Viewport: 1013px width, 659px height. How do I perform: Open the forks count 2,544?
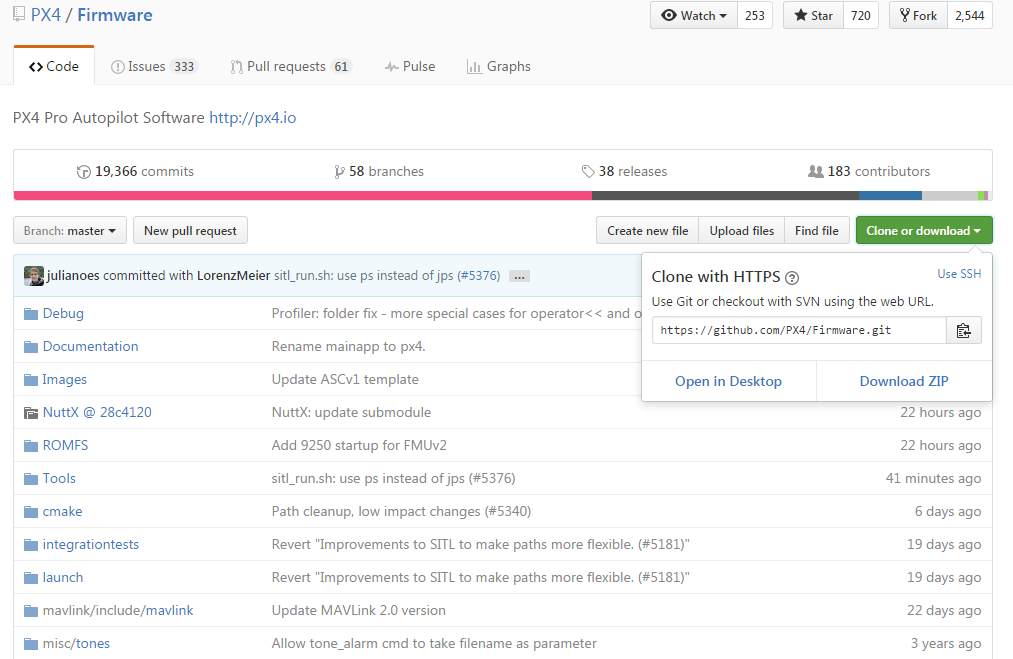[970, 16]
